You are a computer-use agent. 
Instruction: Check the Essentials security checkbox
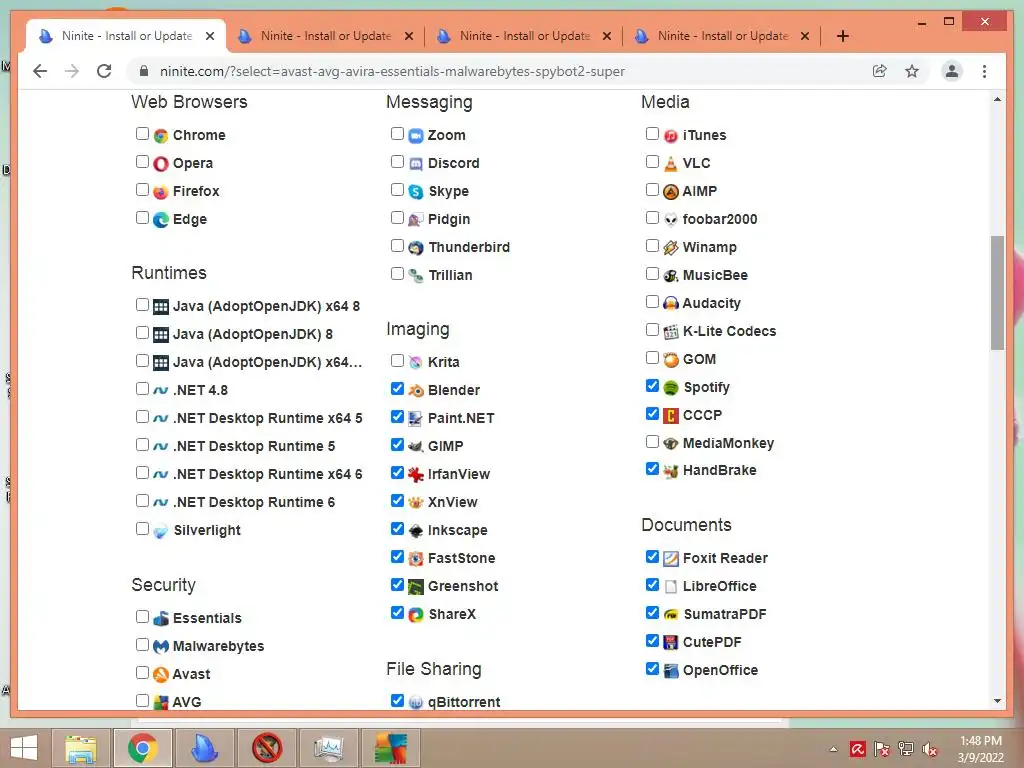142,616
